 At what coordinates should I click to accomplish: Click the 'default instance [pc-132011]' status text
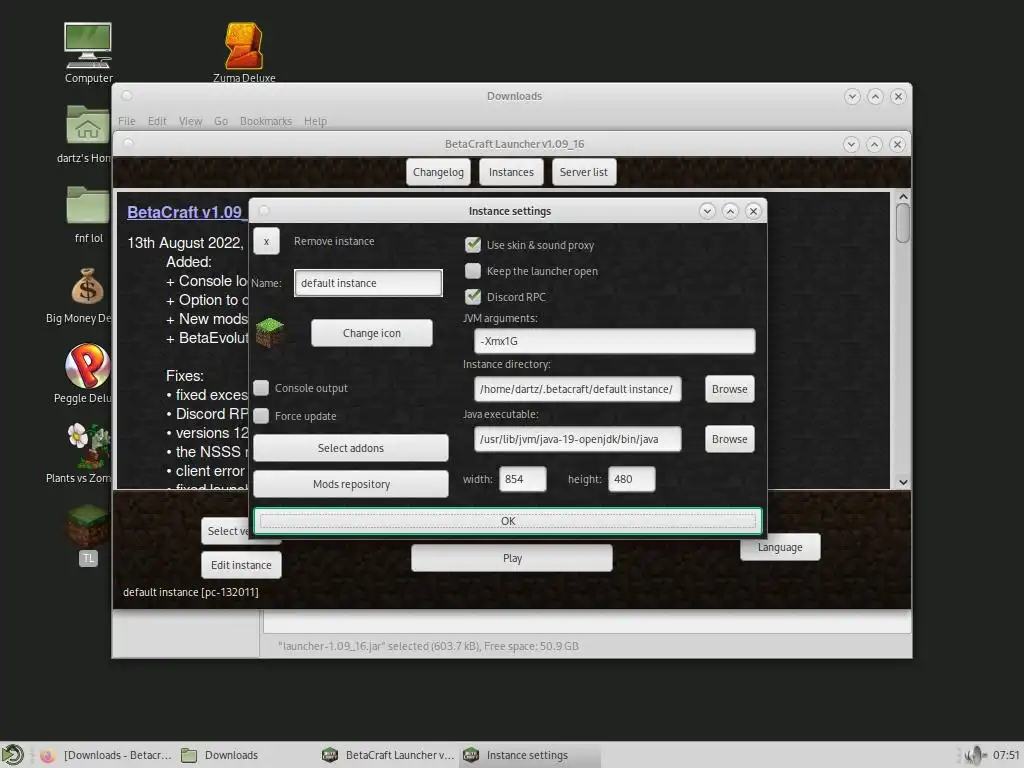pyautogui.click(x=191, y=592)
